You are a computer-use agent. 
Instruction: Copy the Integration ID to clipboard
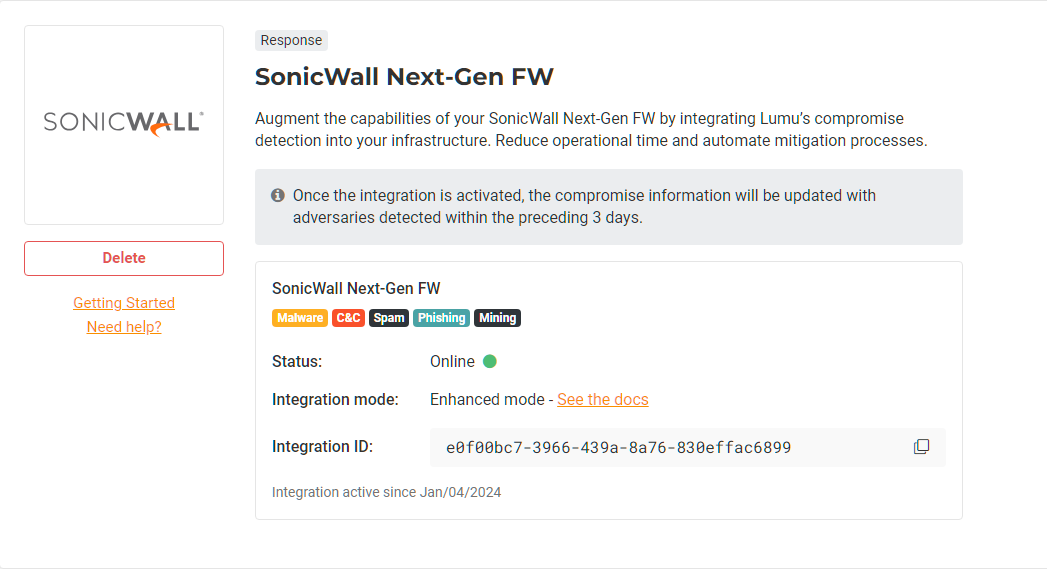[921, 447]
